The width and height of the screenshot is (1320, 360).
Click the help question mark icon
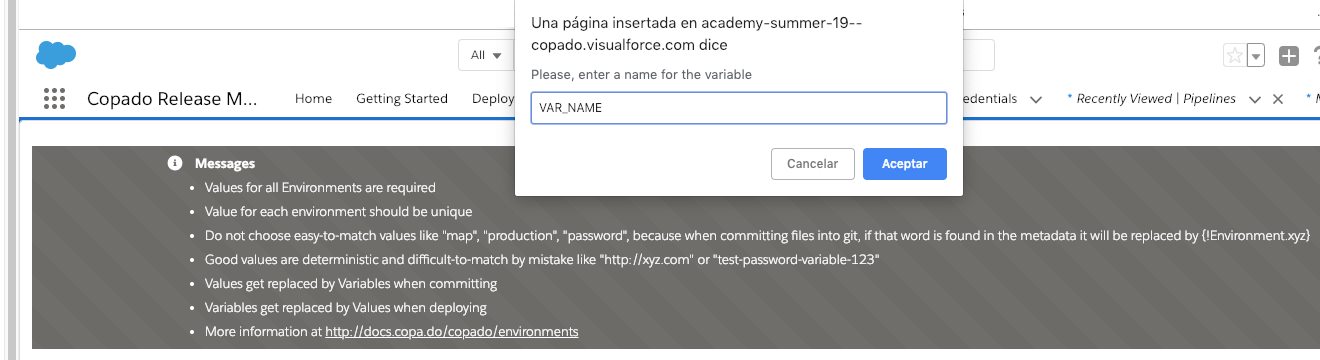(1315, 56)
